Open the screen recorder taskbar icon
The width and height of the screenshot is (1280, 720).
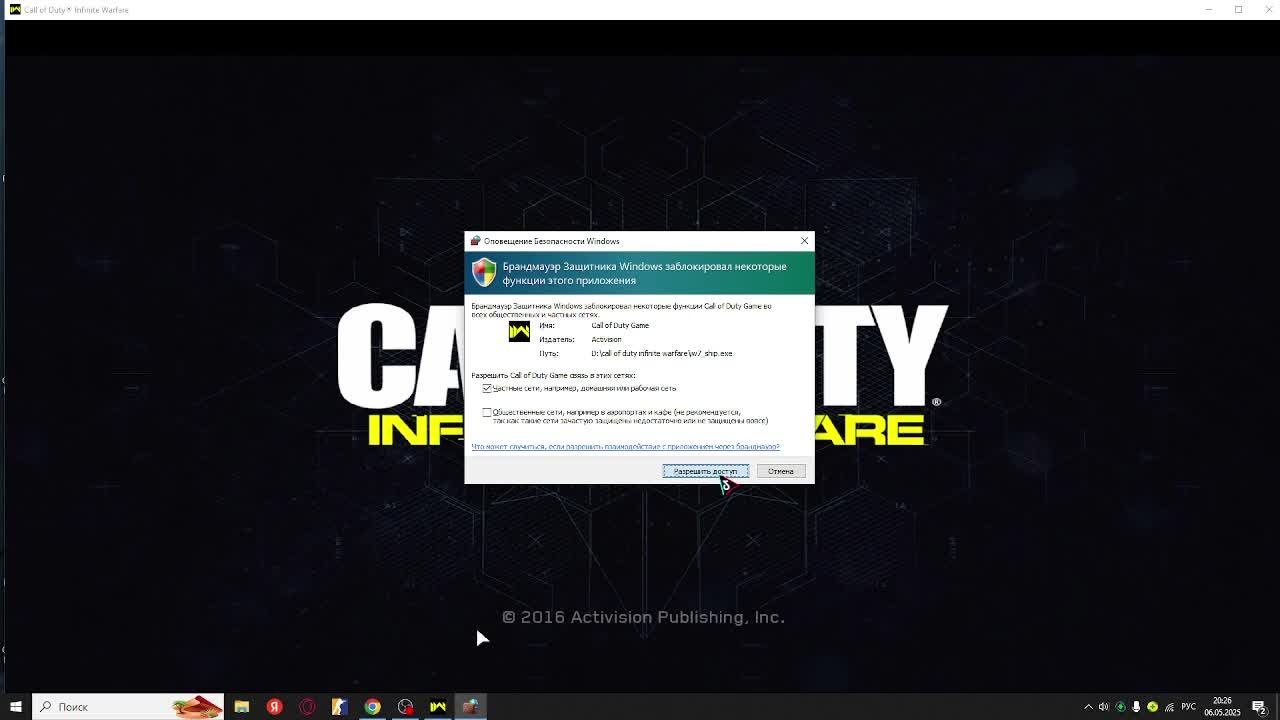coord(405,707)
